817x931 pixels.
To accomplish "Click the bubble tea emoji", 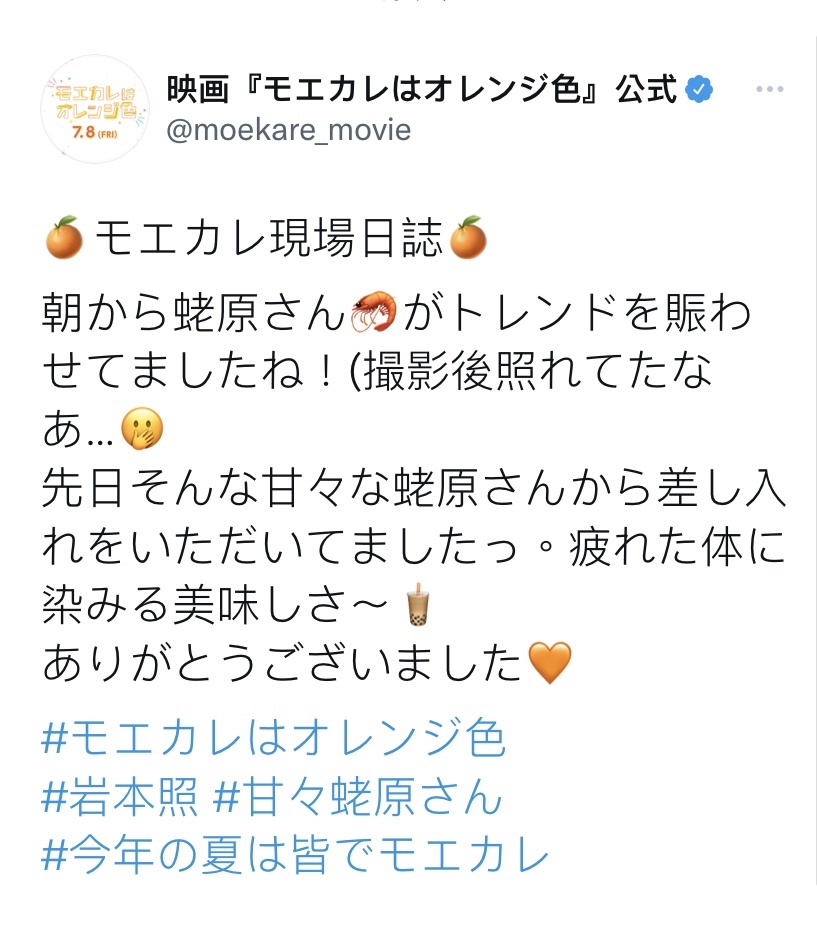I will (418, 604).
